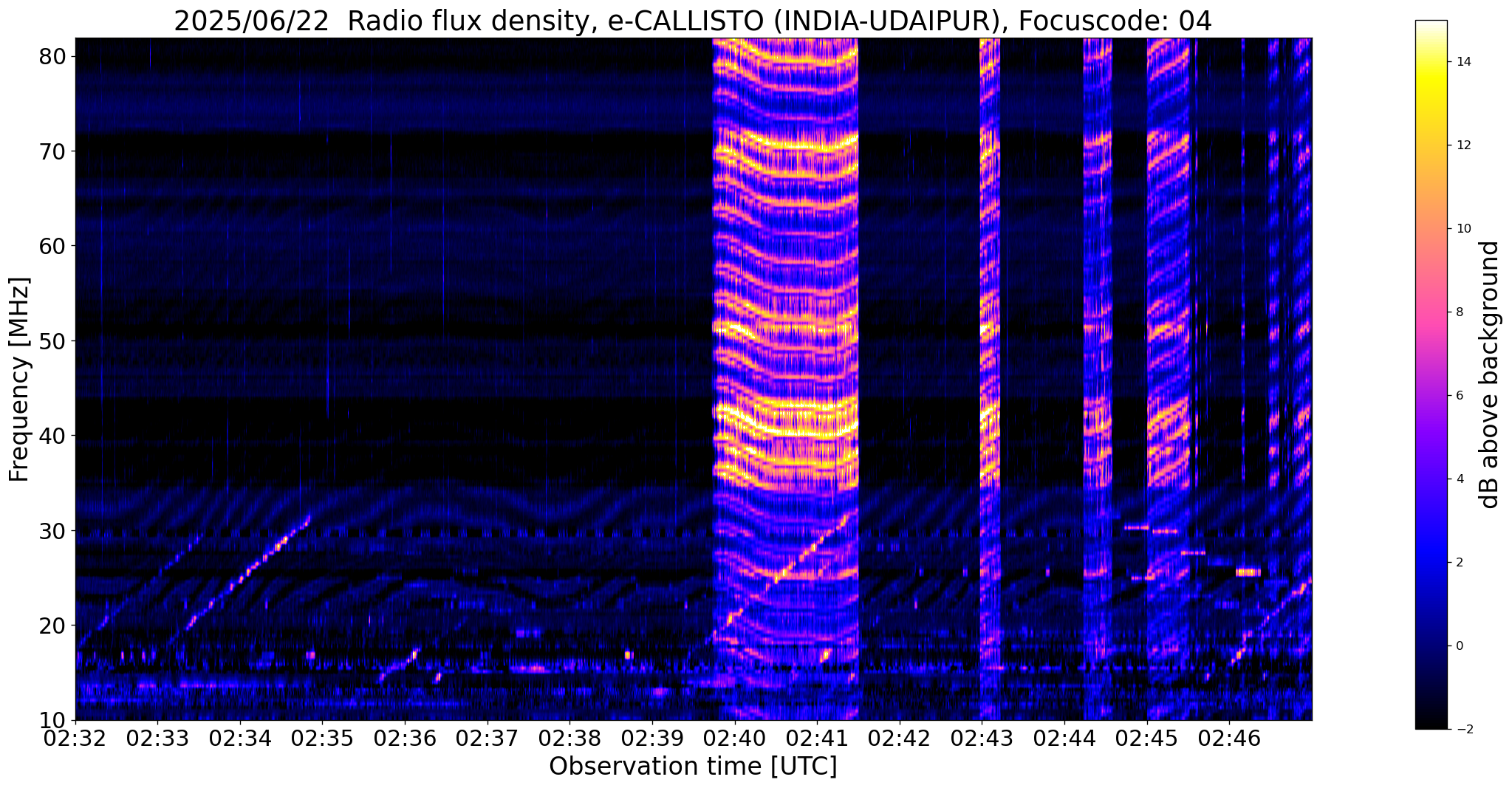This screenshot has height=788, width=1512.
Task: Click the black bottom end of the colorbar
Action: (1431, 724)
